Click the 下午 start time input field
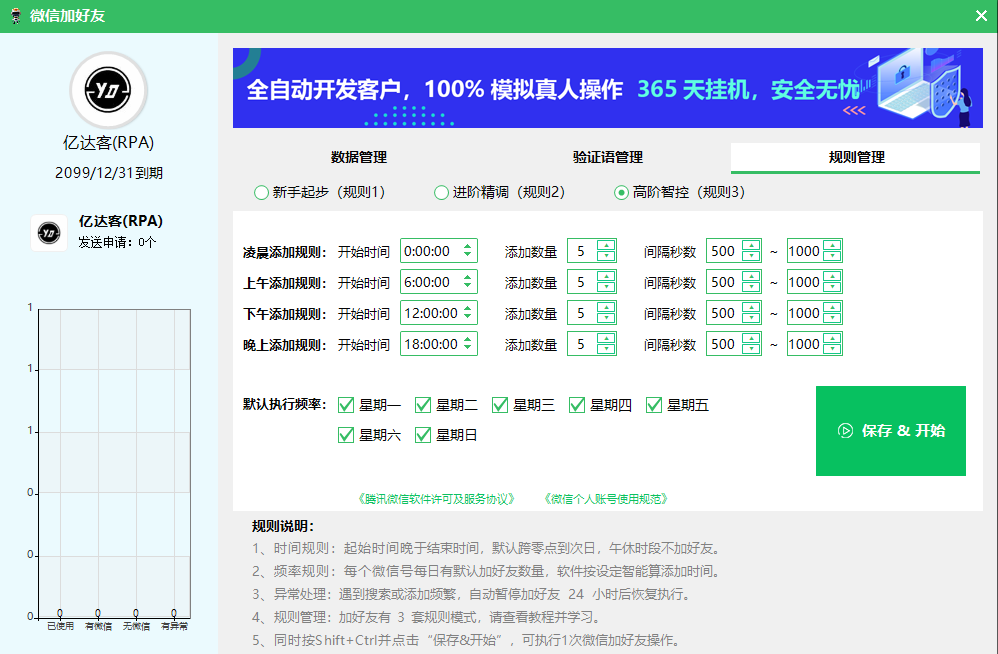Screen dimensions: 998x654 coord(430,313)
